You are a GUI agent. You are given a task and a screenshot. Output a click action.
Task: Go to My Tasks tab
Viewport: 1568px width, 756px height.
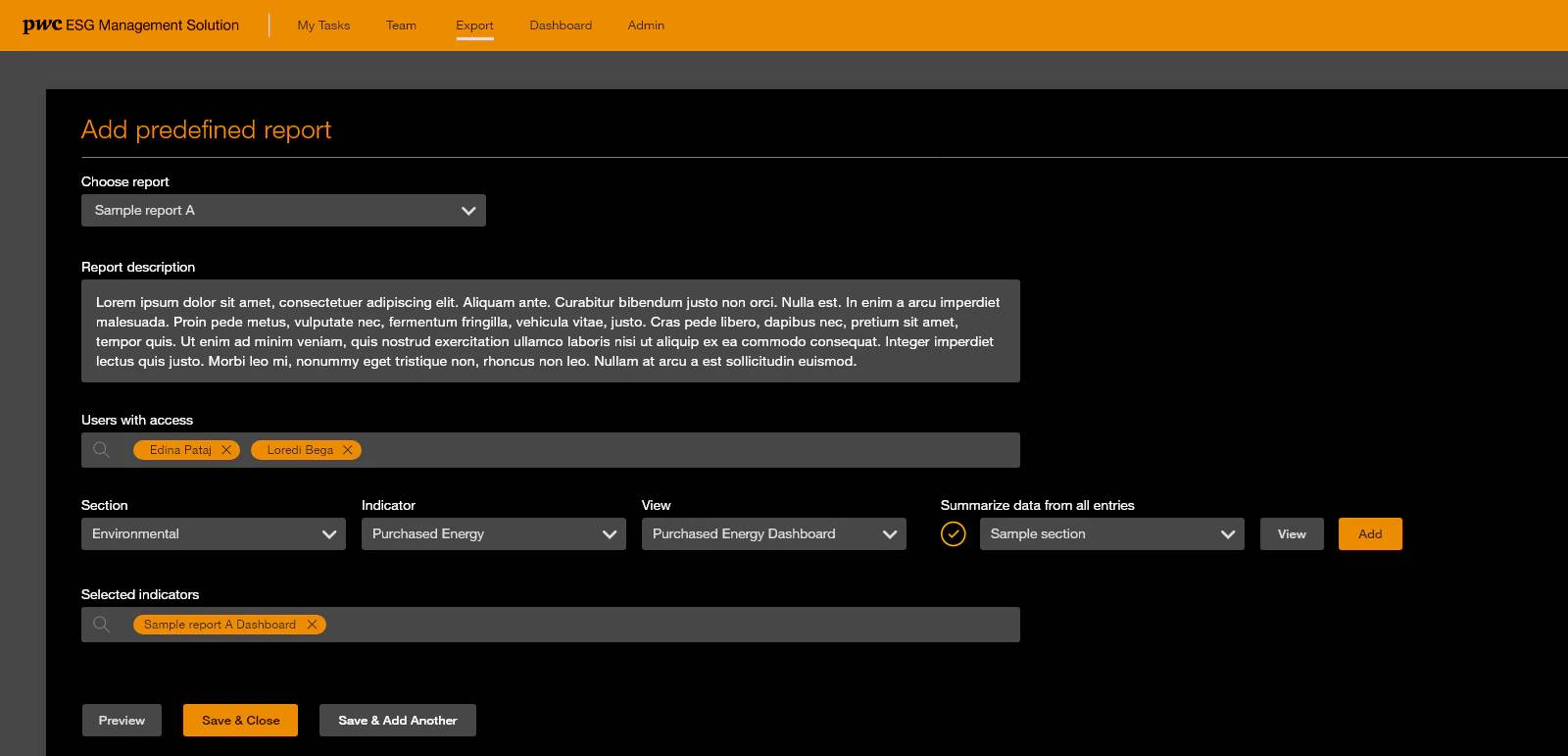[x=323, y=25]
